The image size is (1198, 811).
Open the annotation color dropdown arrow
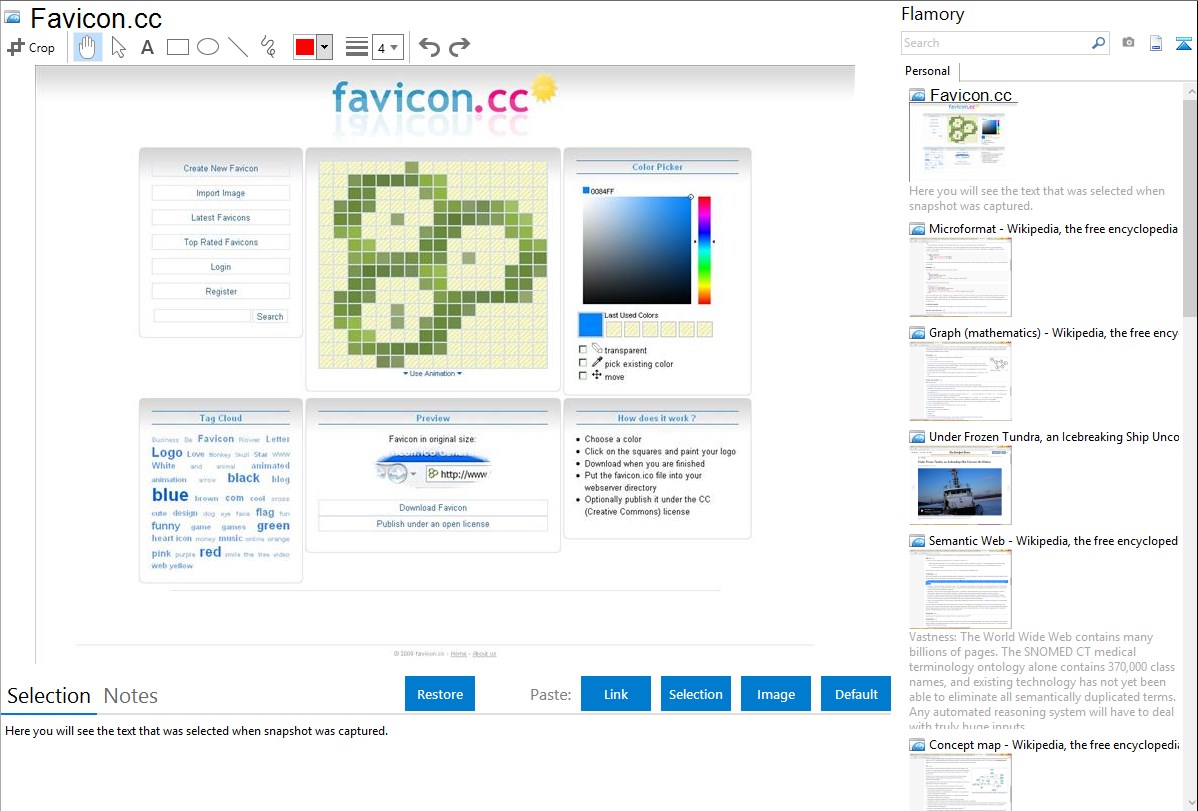(325, 47)
